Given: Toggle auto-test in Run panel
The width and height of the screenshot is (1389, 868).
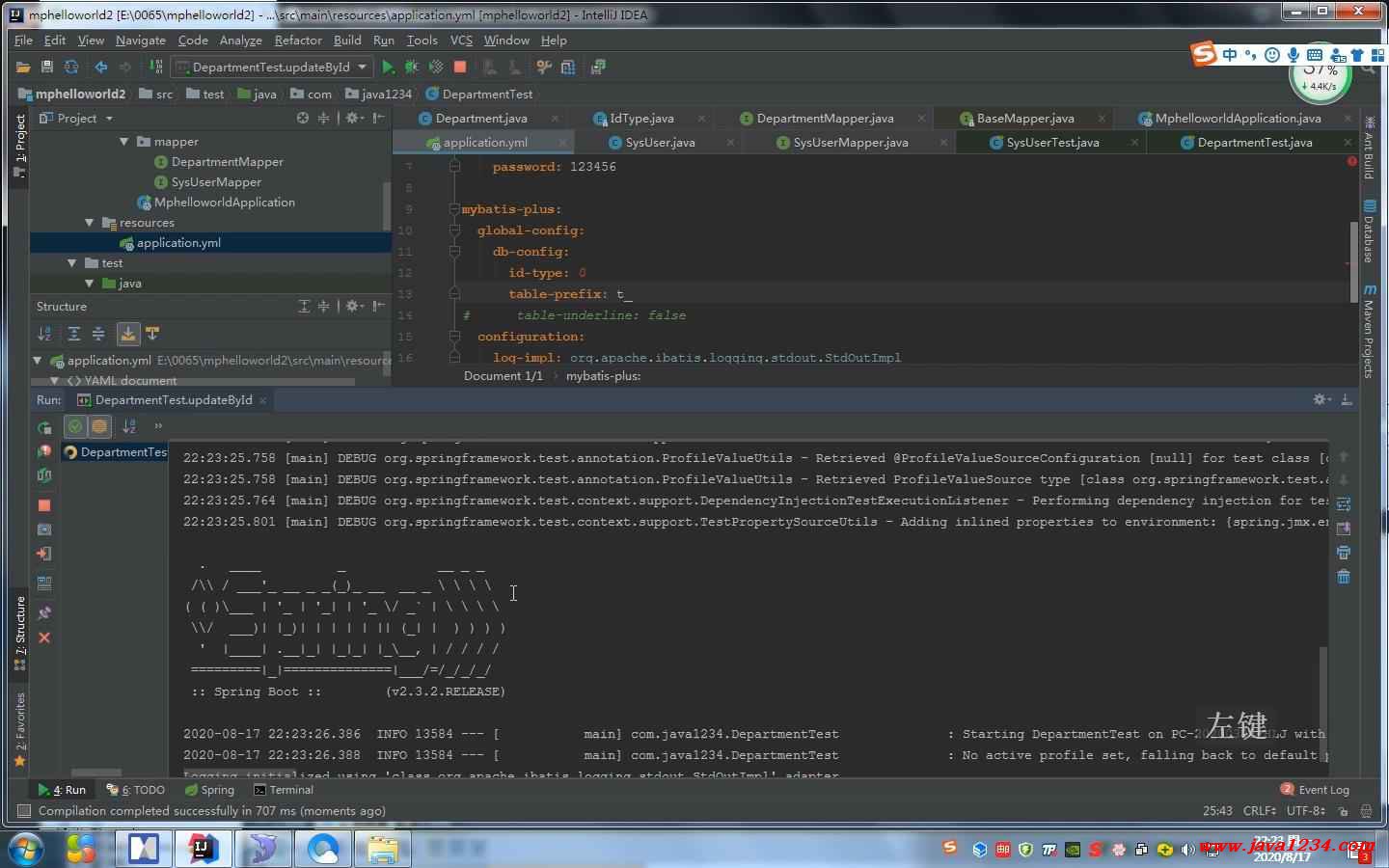Looking at the screenshot, I should coord(44,475).
